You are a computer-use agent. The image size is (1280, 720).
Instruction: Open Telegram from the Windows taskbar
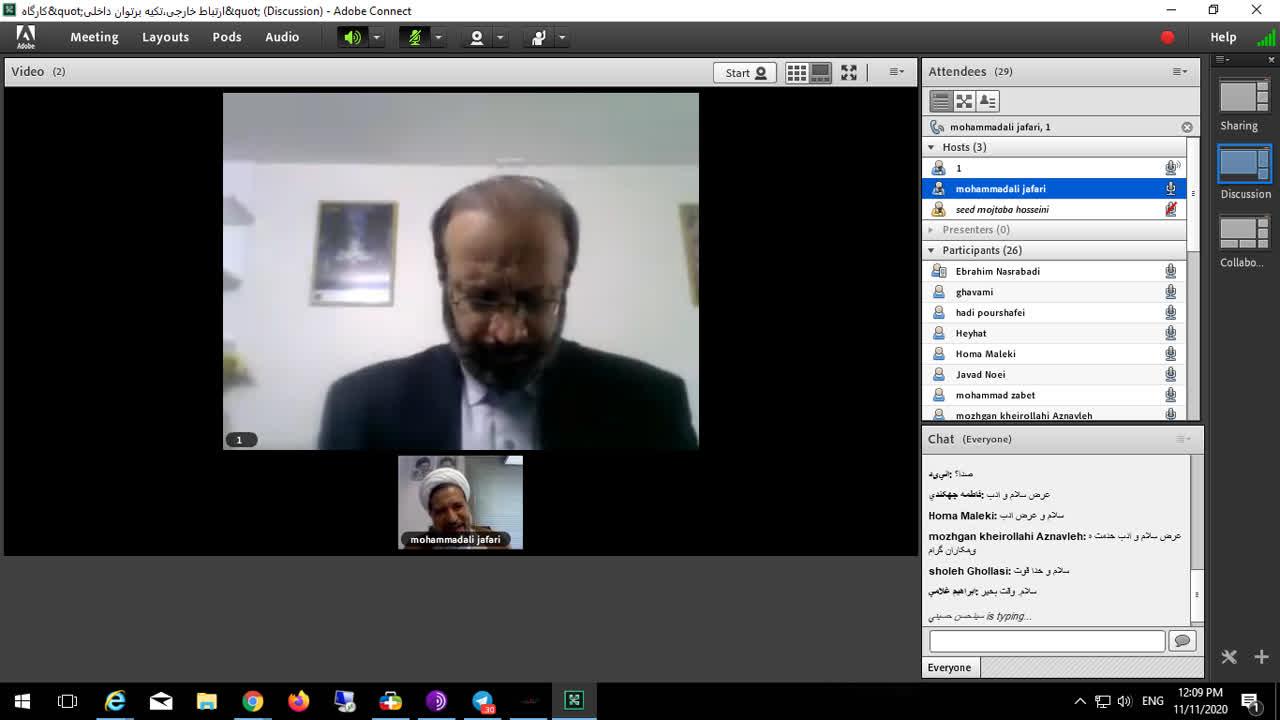(483, 701)
